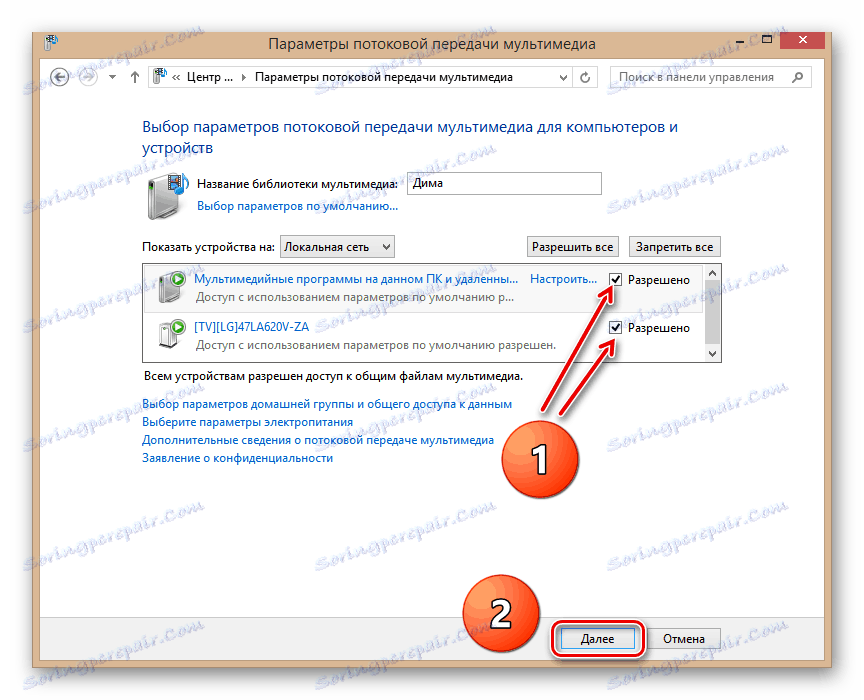Click the search field in control panel
Viewport: 864px width, 700px height.
[700, 76]
